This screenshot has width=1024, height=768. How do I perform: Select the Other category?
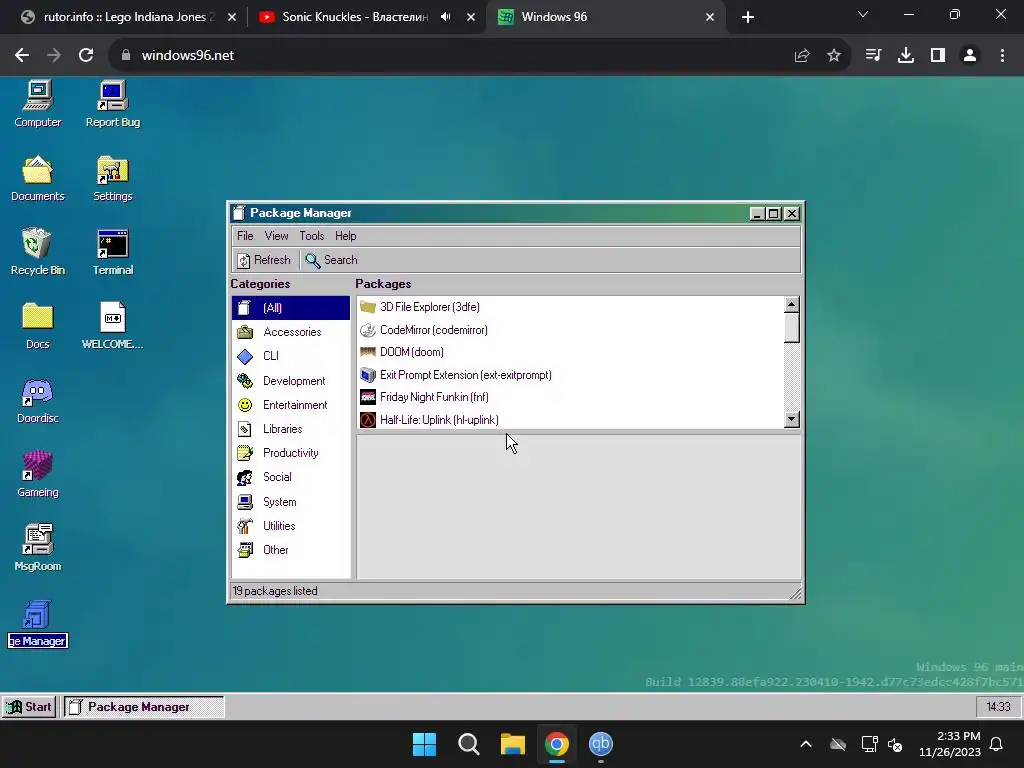(x=291, y=550)
